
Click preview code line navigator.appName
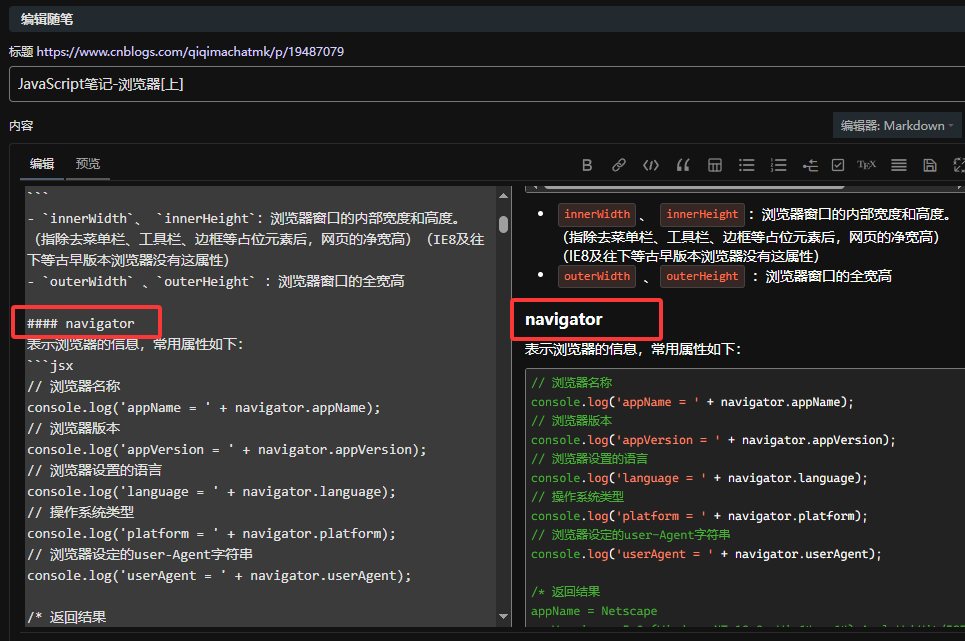692,402
